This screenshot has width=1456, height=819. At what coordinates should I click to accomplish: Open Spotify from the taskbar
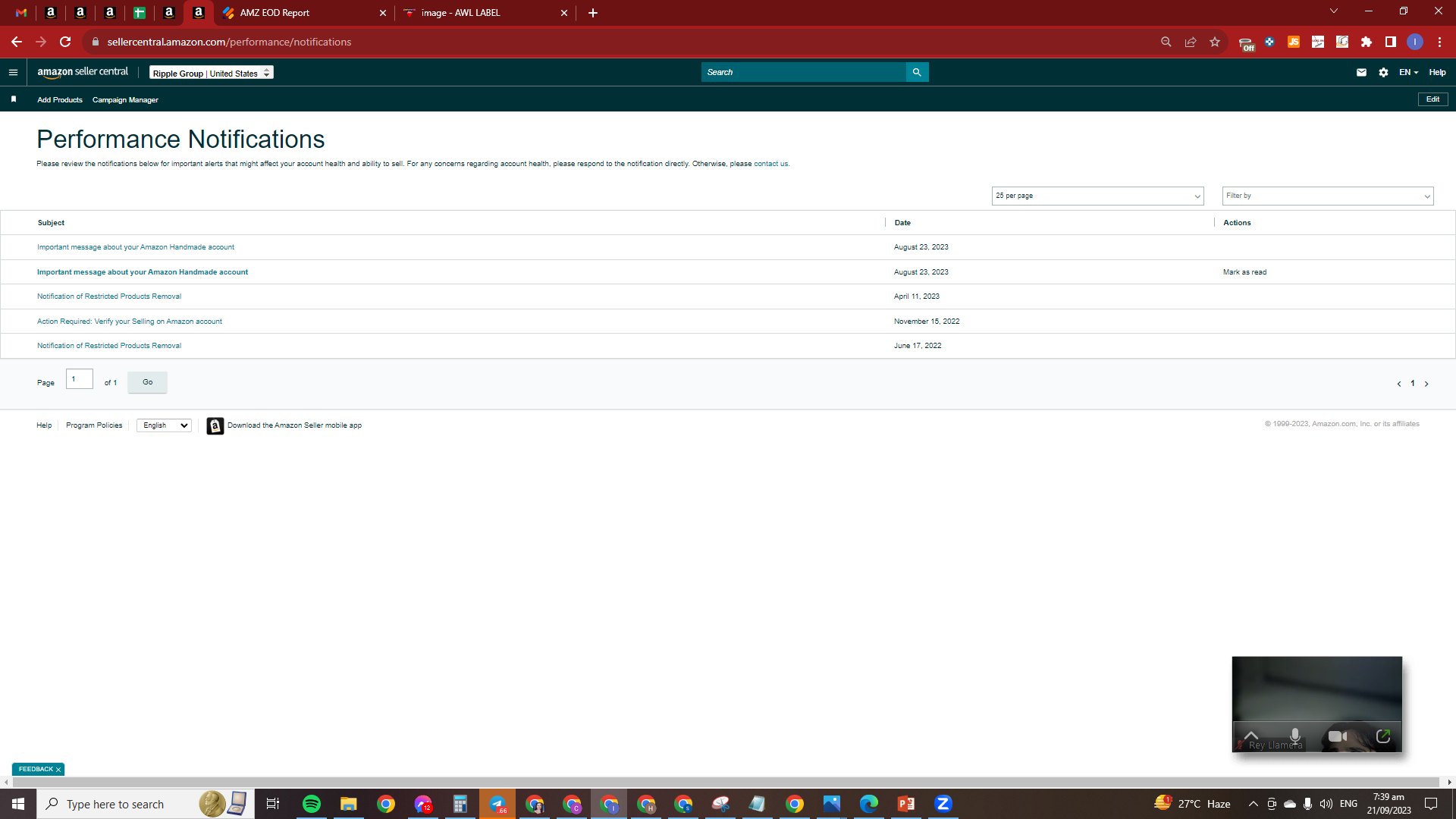(312, 804)
